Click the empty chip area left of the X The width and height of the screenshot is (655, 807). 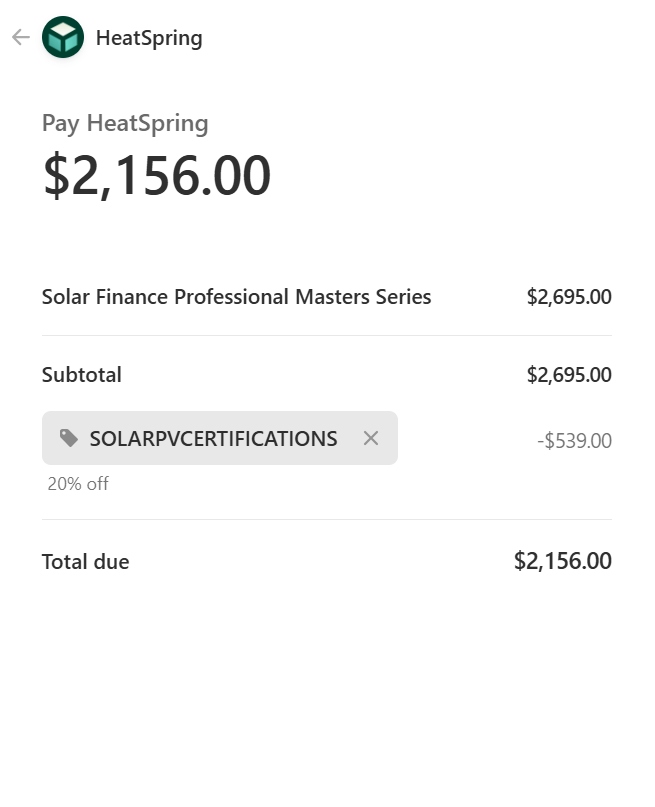click(349, 438)
